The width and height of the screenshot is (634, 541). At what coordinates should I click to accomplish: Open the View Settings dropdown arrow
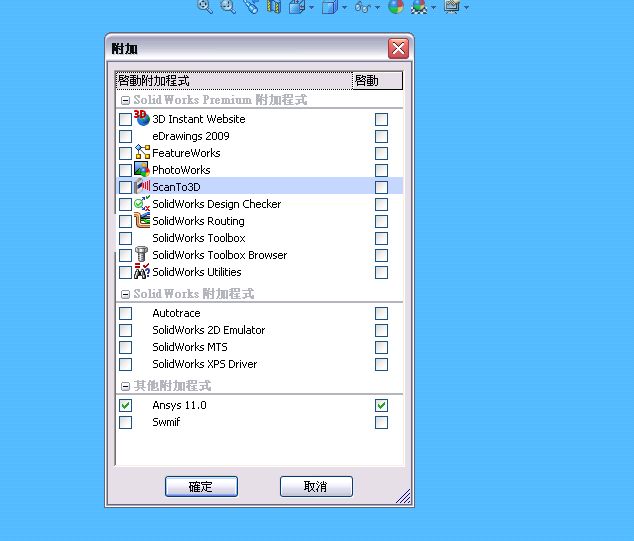pyautogui.click(x=466, y=7)
